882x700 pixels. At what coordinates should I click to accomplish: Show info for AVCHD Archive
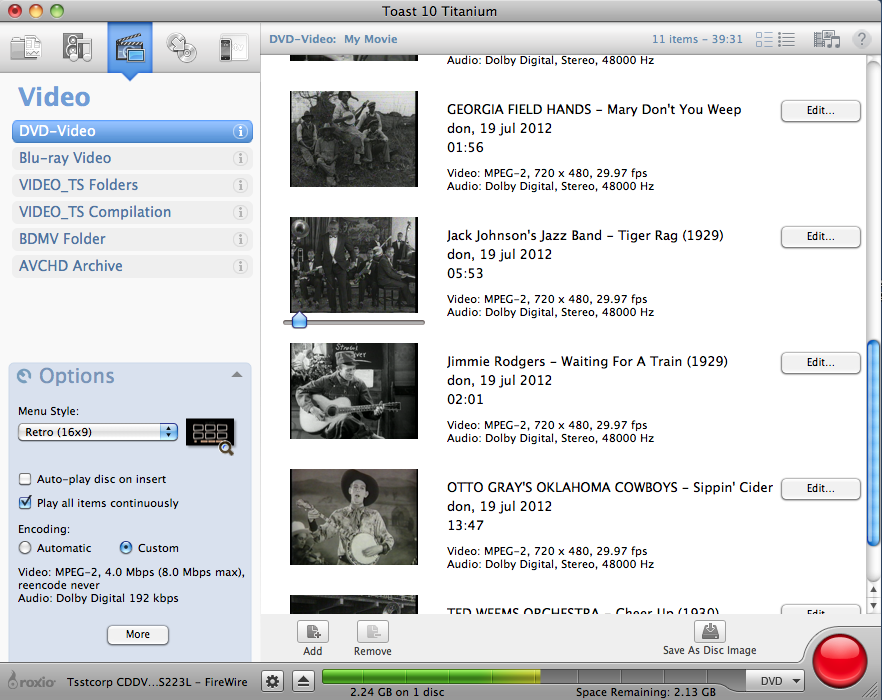[x=240, y=266]
